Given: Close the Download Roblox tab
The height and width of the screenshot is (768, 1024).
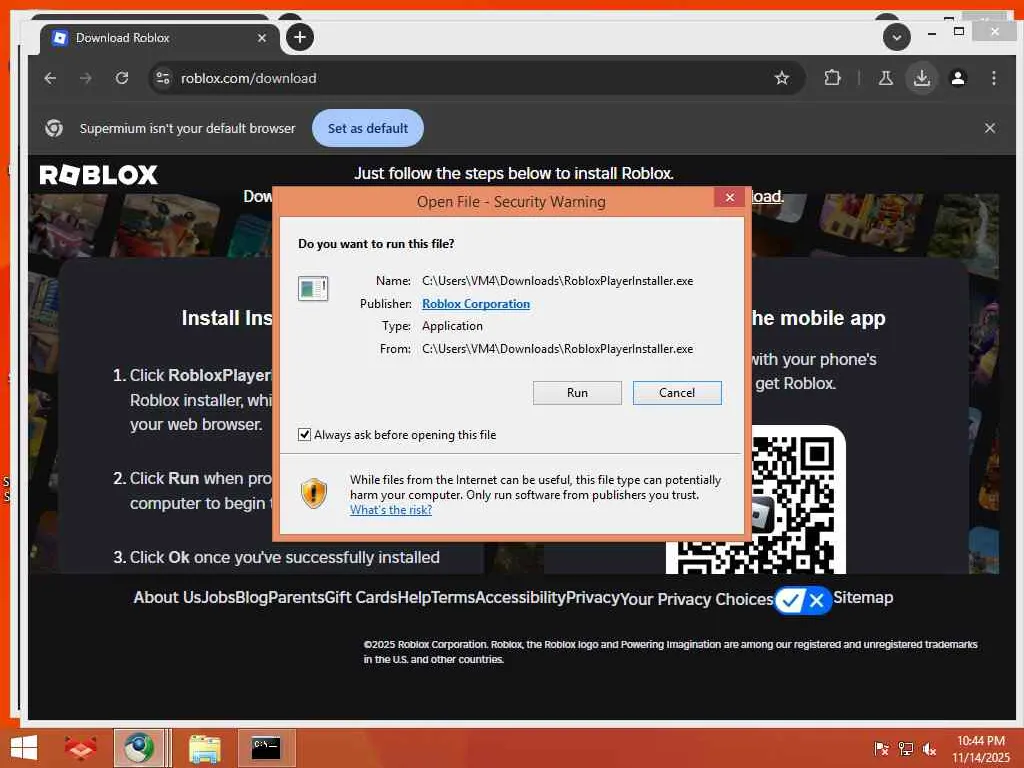Looking at the screenshot, I should pyautogui.click(x=261, y=38).
